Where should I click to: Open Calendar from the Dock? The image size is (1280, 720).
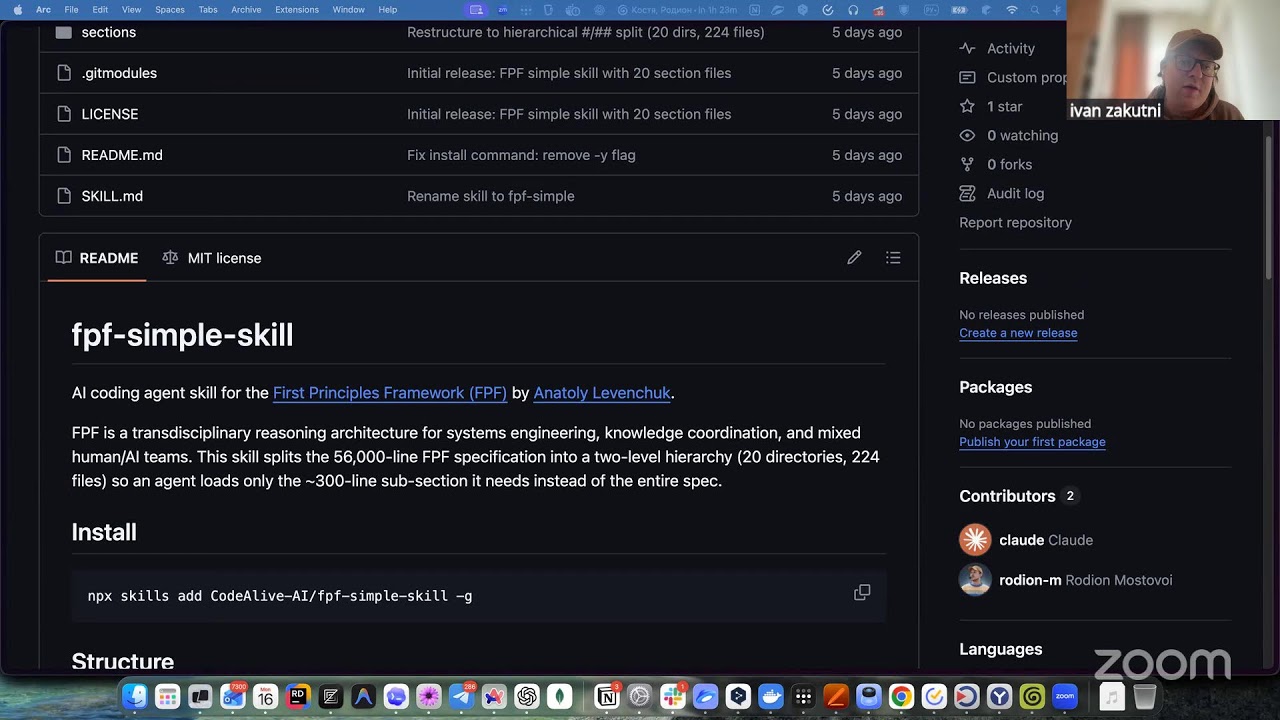[x=265, y=697]
